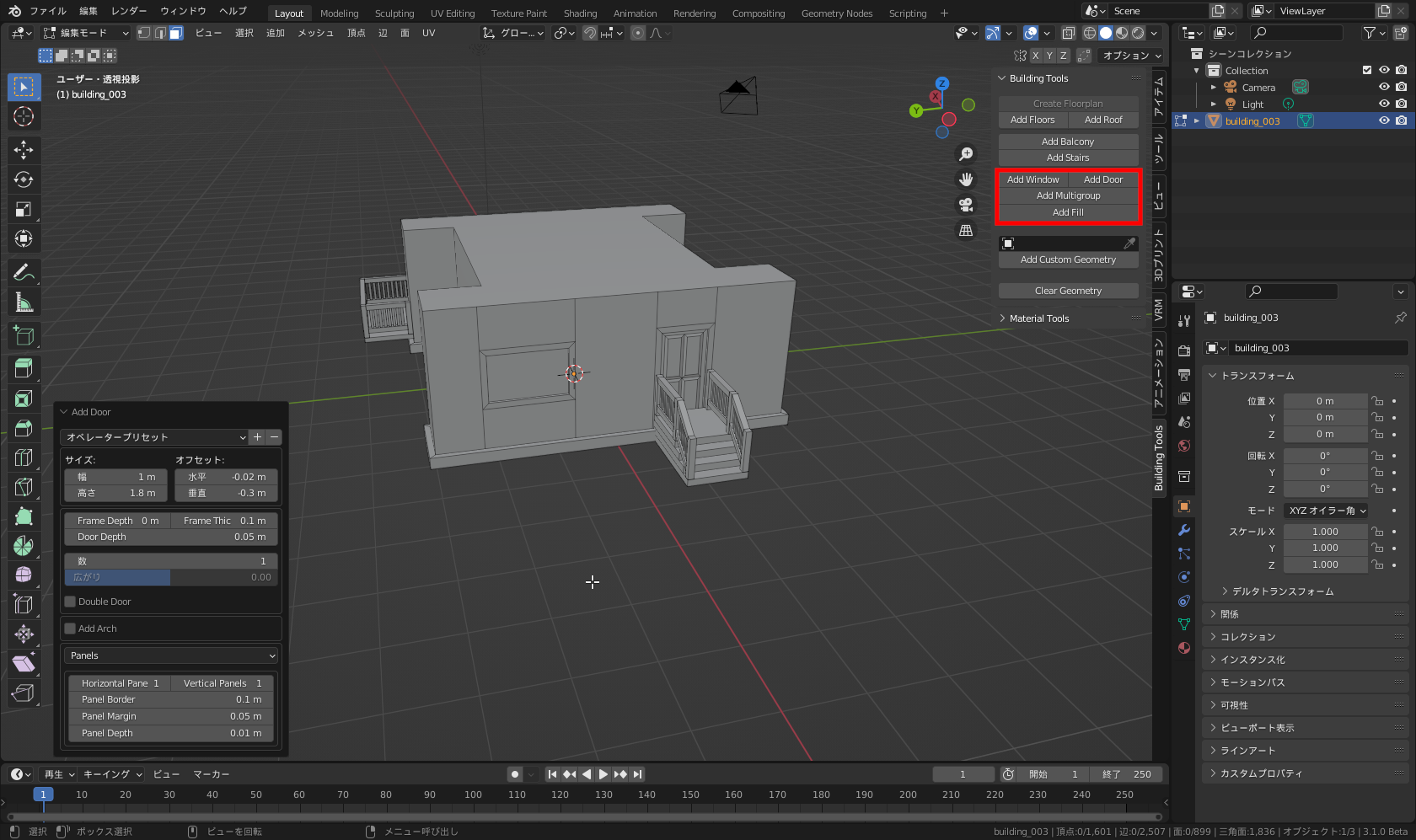1416x840 pixels.
Task: Open the XYZ Euler rotation mode dropdown
Action: (x=1327, y=511)
